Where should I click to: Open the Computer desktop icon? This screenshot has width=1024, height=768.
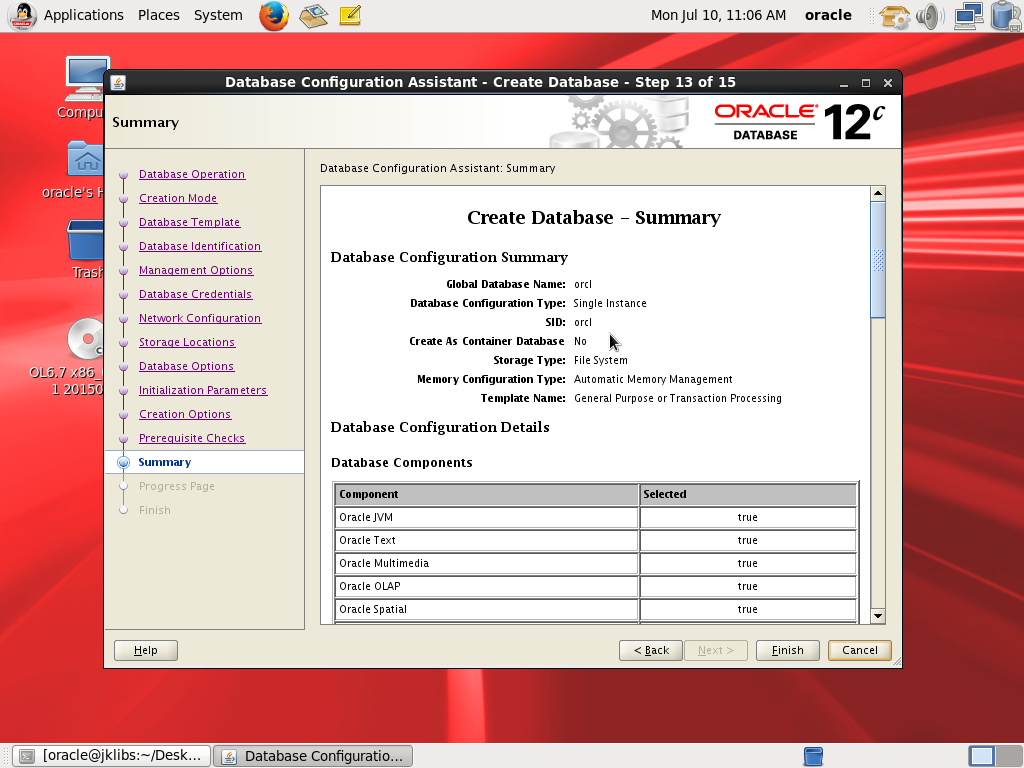coord(86,80)
